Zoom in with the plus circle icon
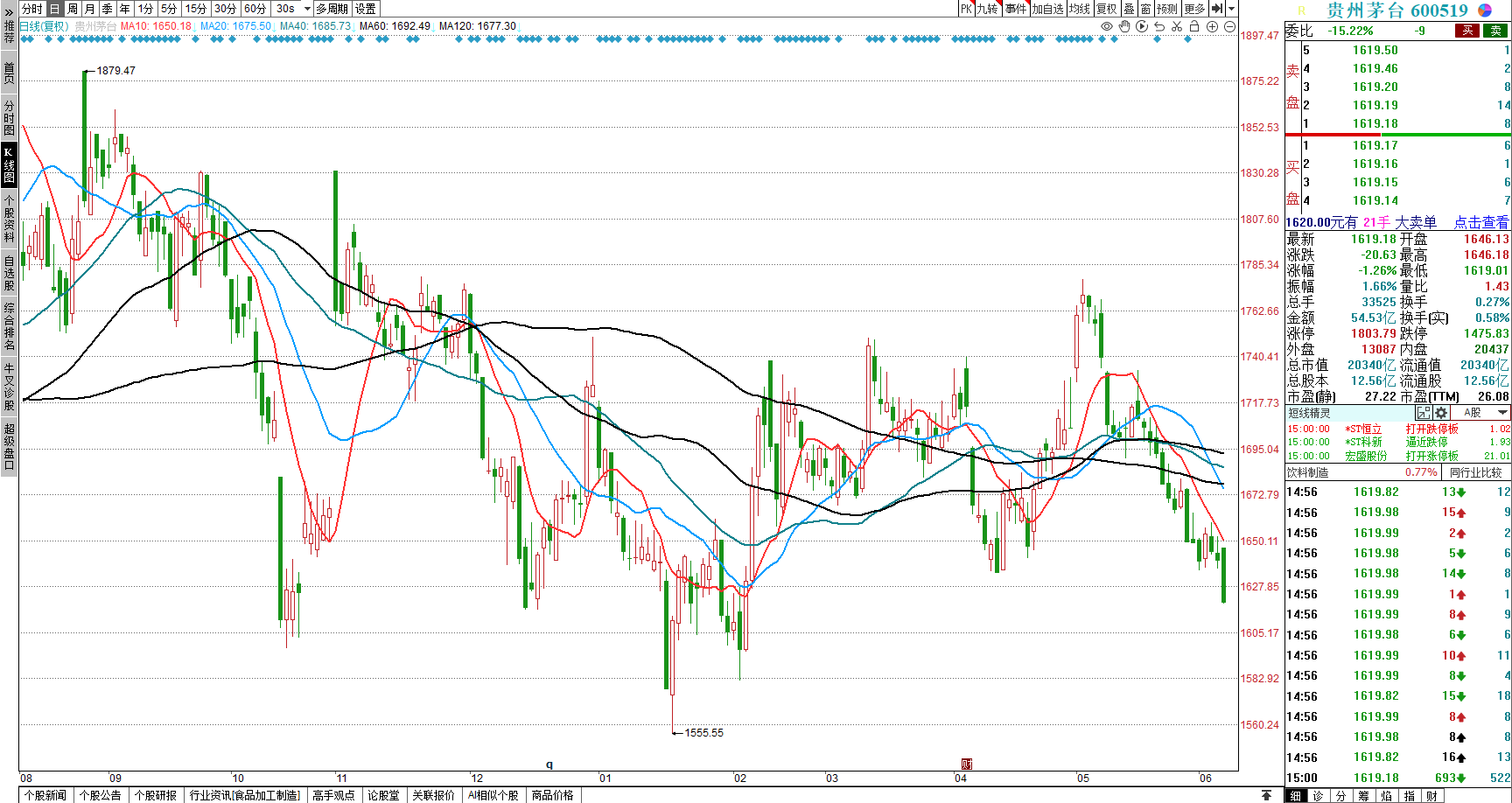Image resolution: width=1512 pixels, height=803 pixels. point(1212,26)
